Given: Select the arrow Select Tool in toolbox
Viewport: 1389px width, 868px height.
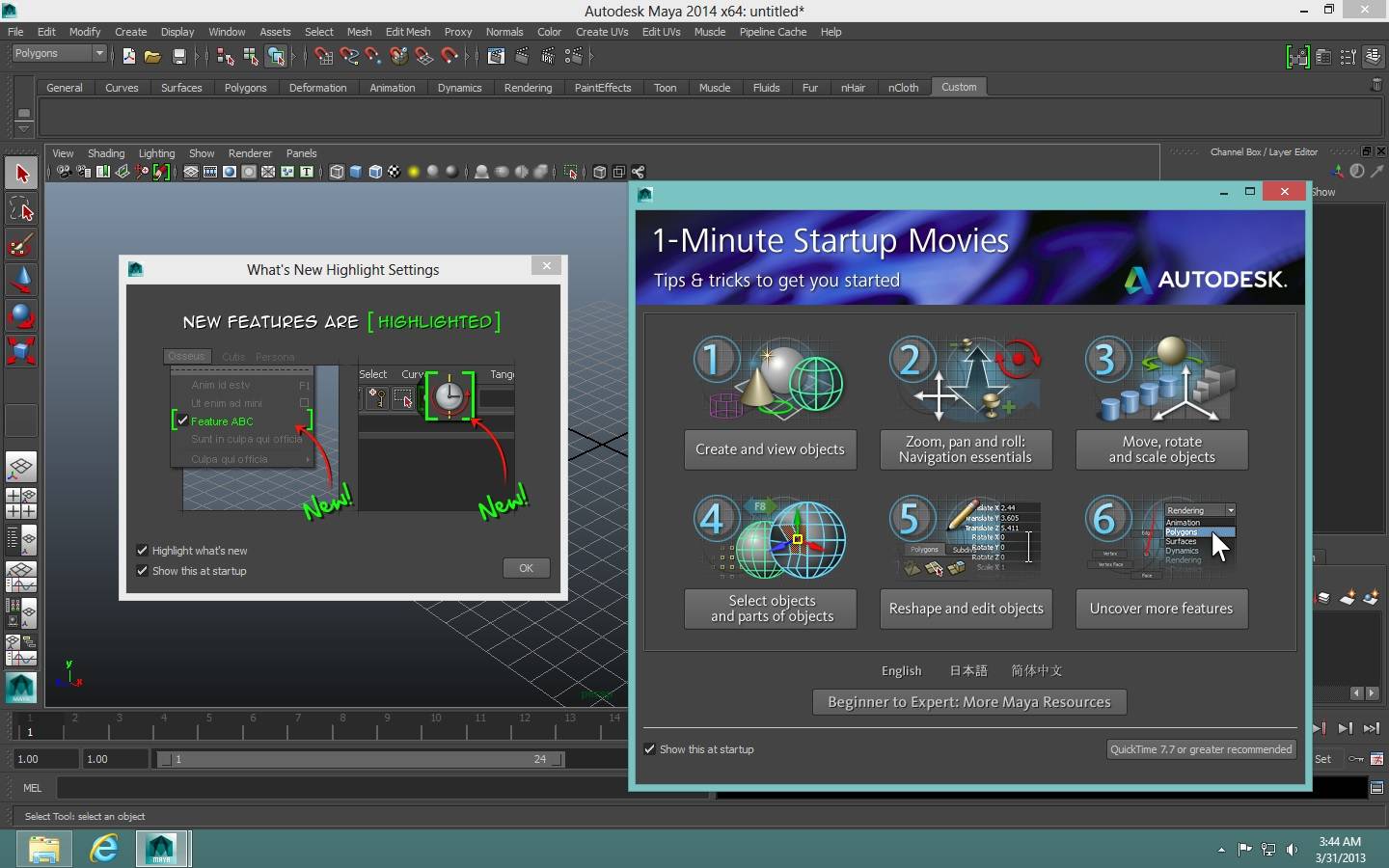Looking at the screenshot, I should 21,175.
